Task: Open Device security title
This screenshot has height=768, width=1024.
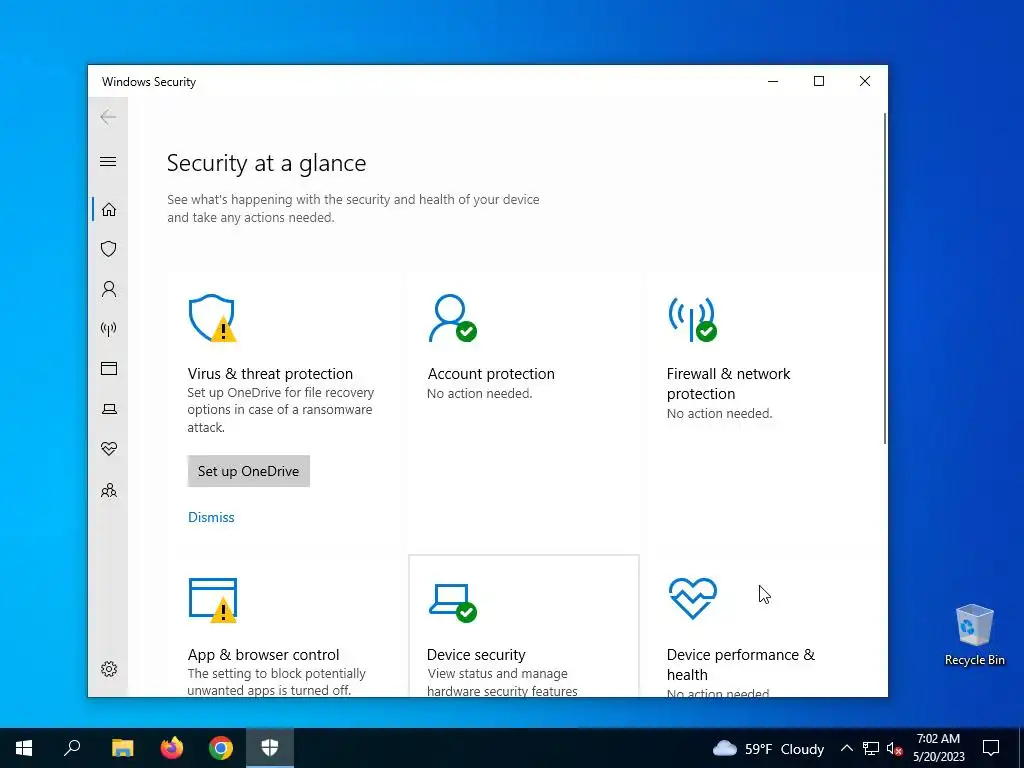Action: tap(476, 654)
